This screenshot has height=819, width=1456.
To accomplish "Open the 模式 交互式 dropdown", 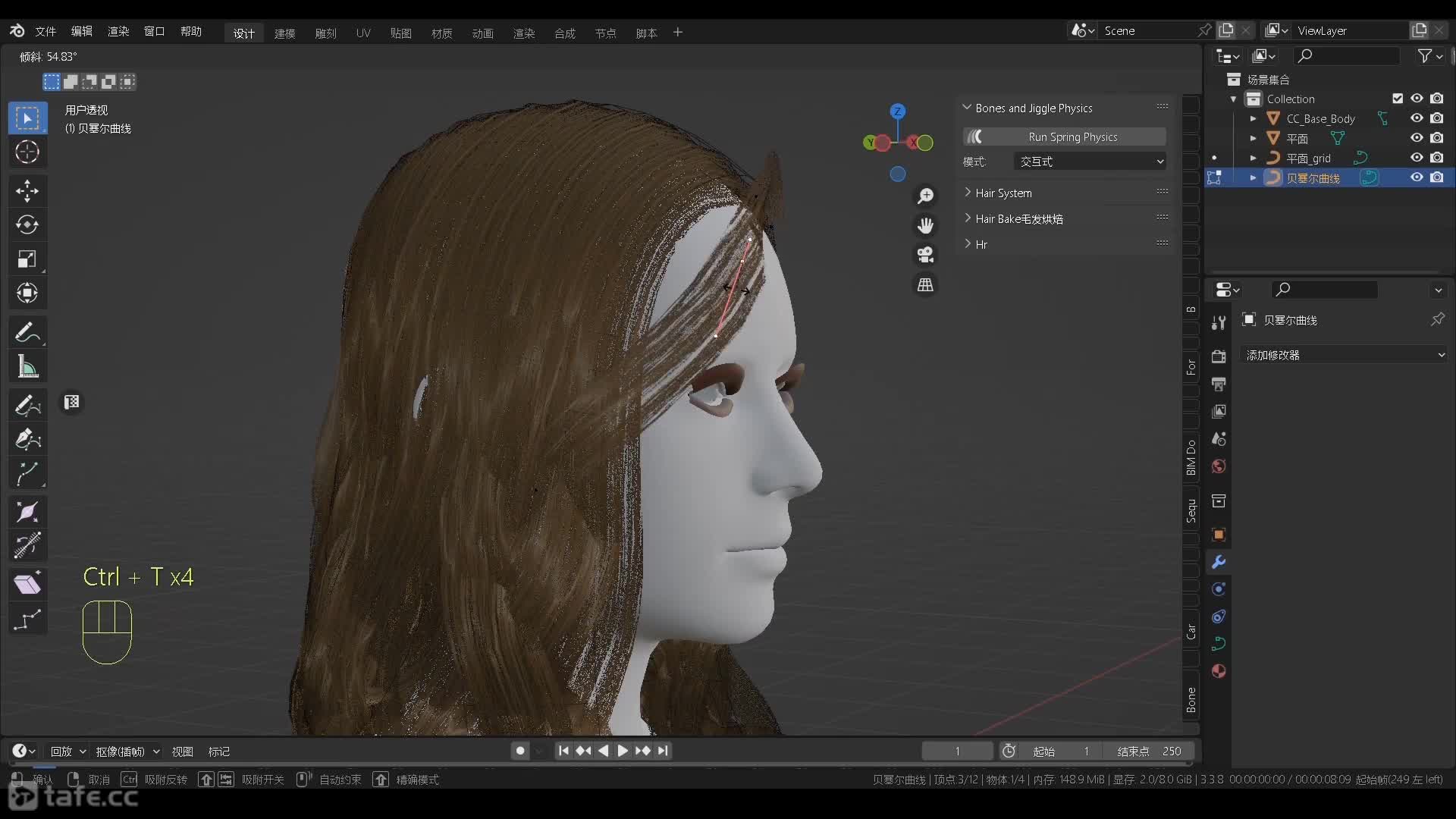I will pos(1090,162).
